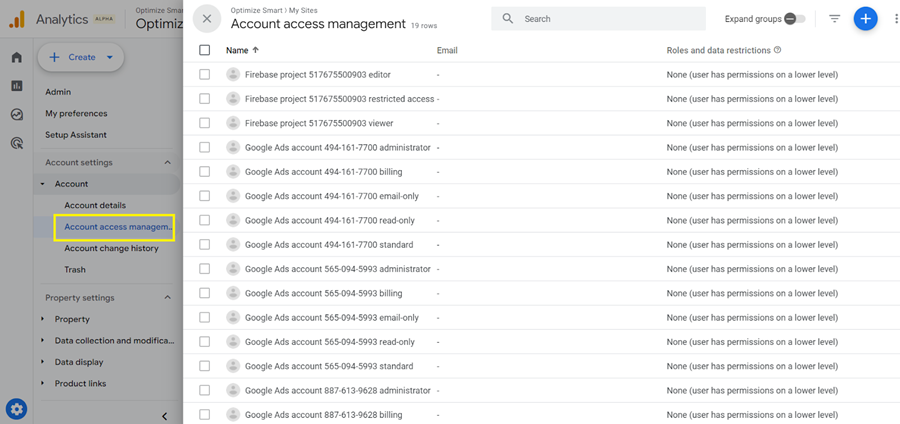
Task: Click avatar of Google Ads 494-161-7700 billing
Action: click(x=232, y=172)
